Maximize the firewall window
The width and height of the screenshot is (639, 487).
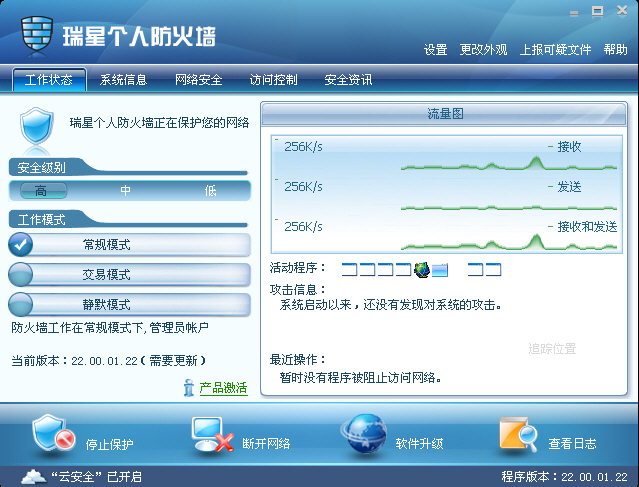coord(597,11)
